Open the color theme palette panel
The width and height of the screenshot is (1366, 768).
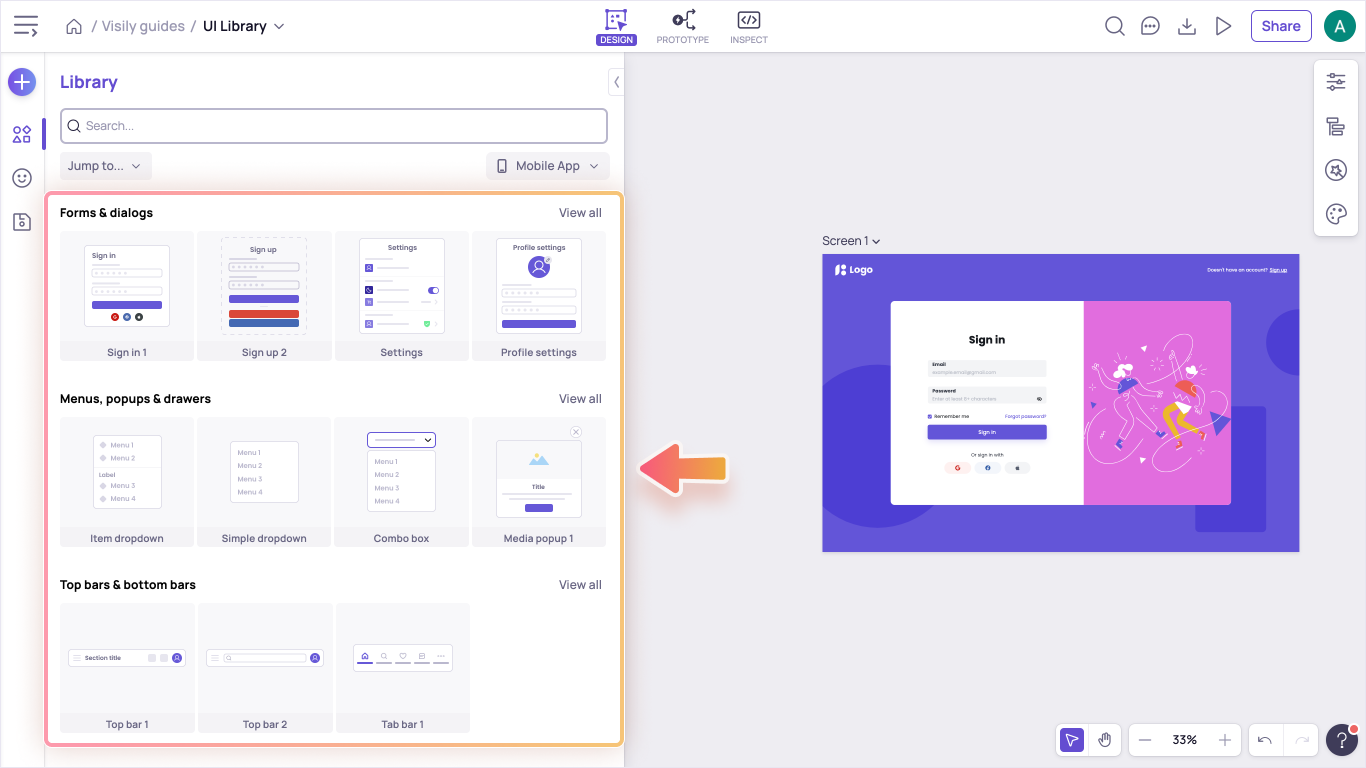pos(1336,213)
